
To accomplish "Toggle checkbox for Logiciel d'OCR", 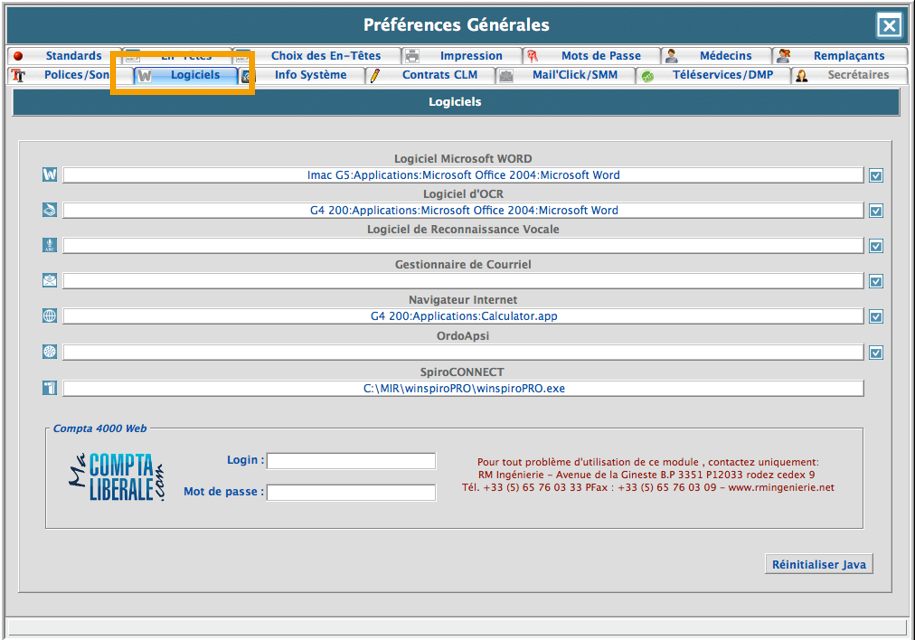I will click(876, 211).
